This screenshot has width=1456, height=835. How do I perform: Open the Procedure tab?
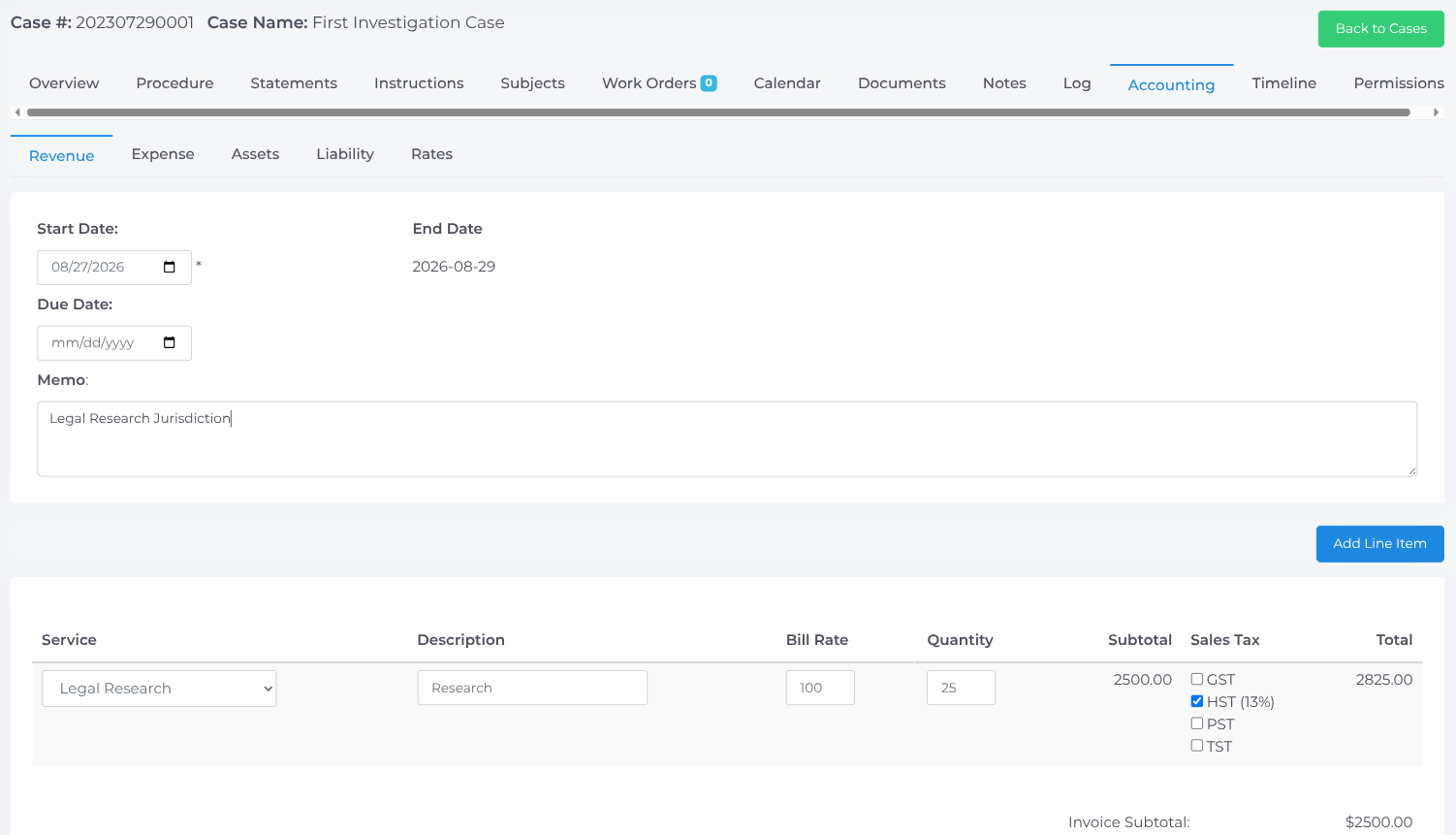174,83
